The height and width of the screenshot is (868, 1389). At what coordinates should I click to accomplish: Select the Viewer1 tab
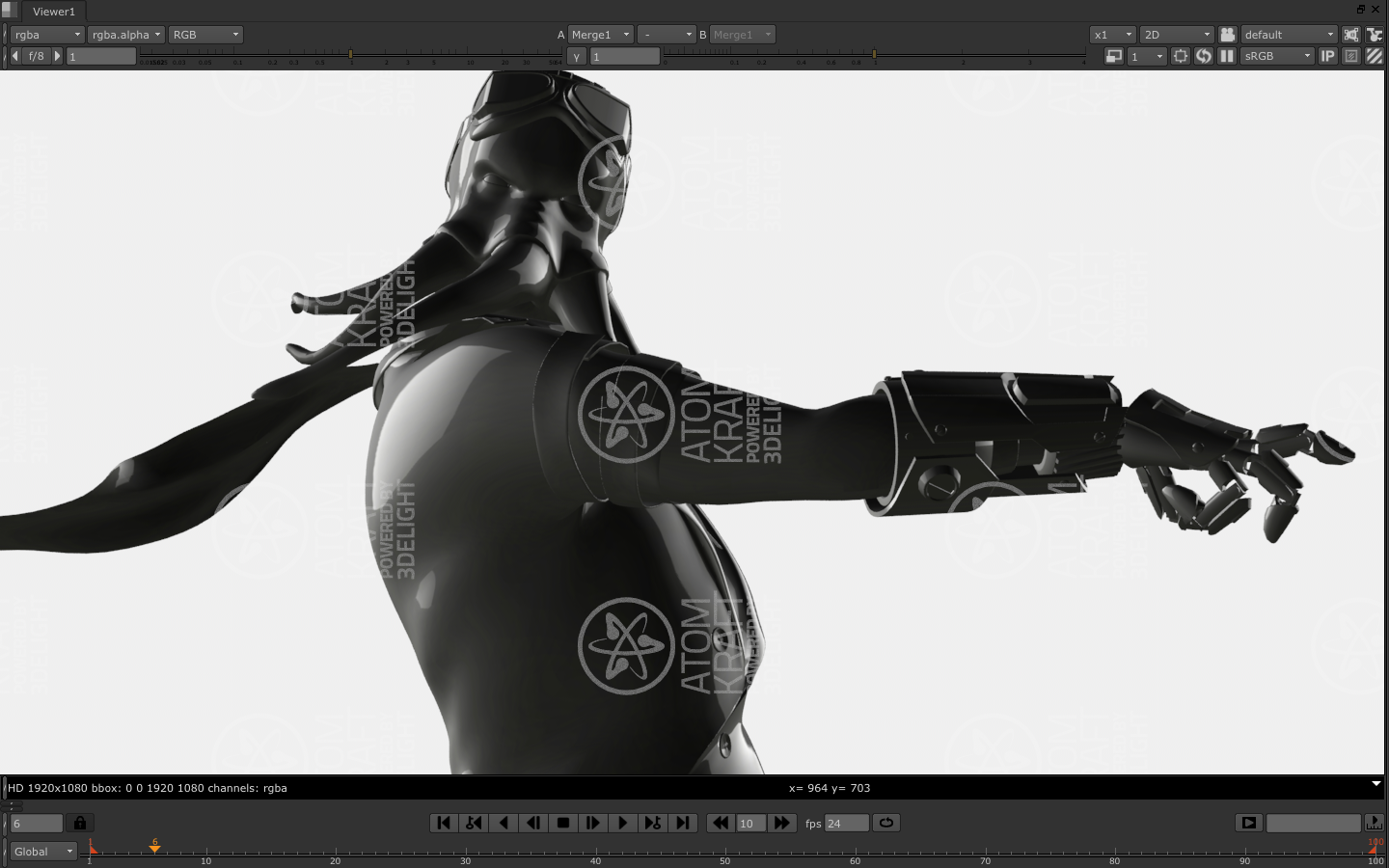click(x=53, y=12)
